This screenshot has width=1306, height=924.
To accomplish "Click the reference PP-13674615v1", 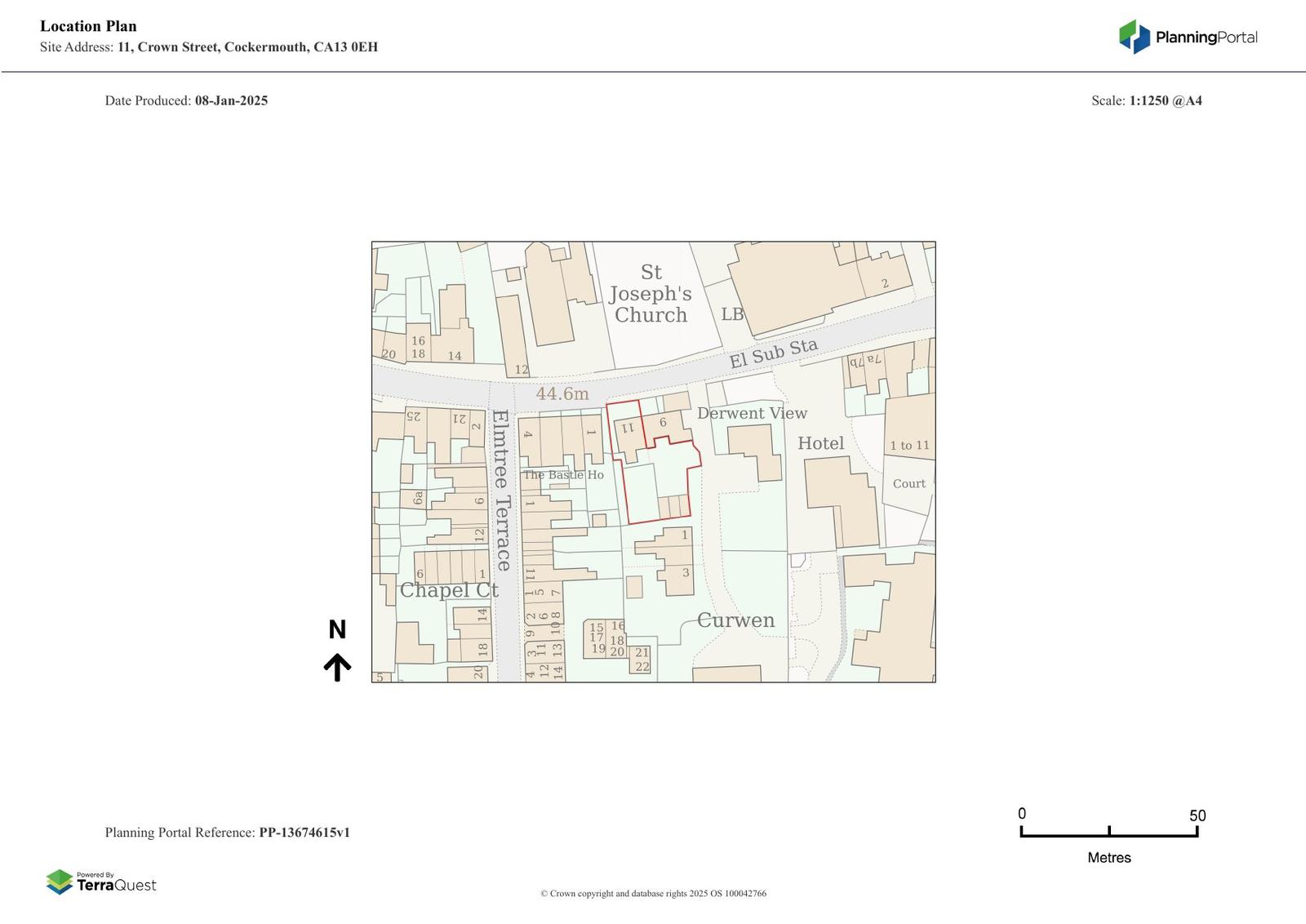I will click(x=304, y=833).
